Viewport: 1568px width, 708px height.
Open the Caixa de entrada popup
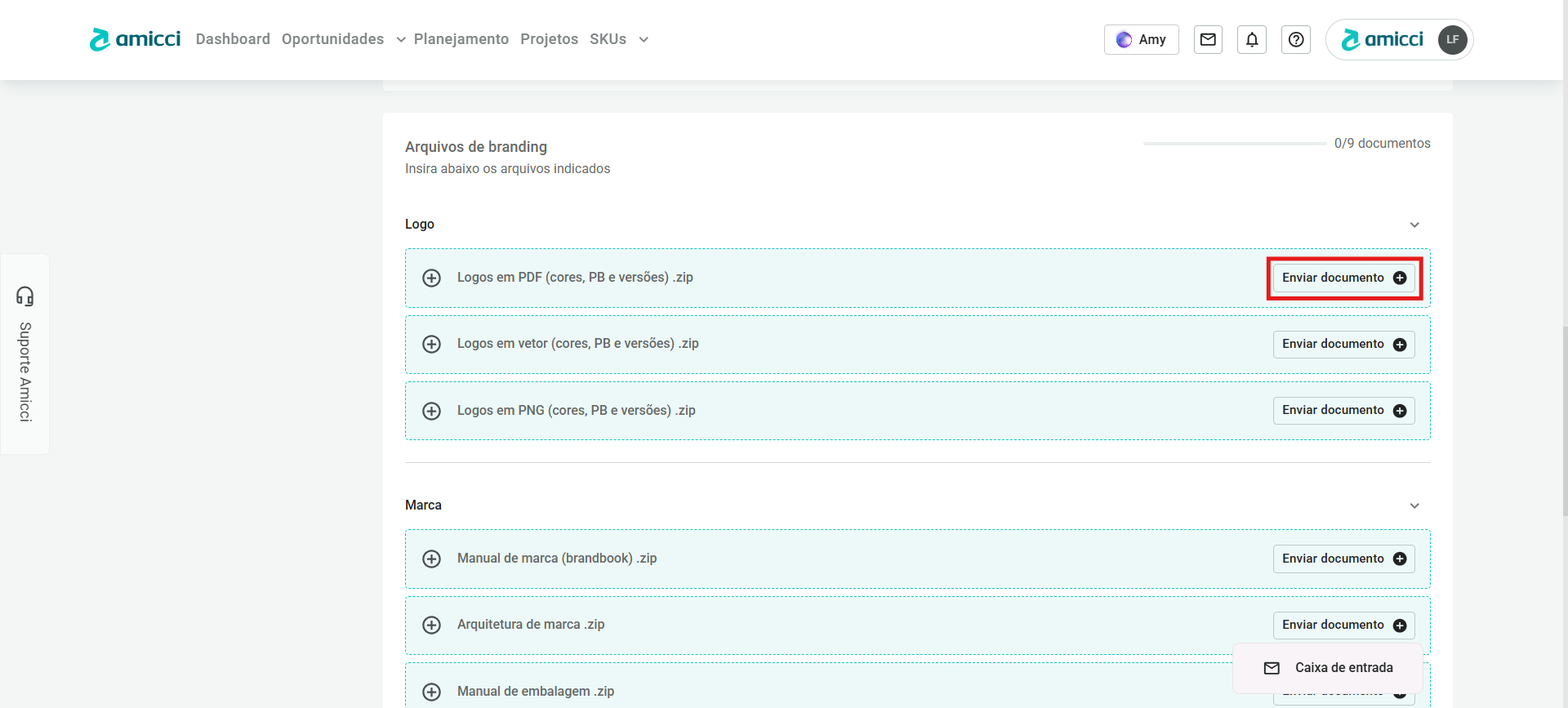(x=1328, y=668)
